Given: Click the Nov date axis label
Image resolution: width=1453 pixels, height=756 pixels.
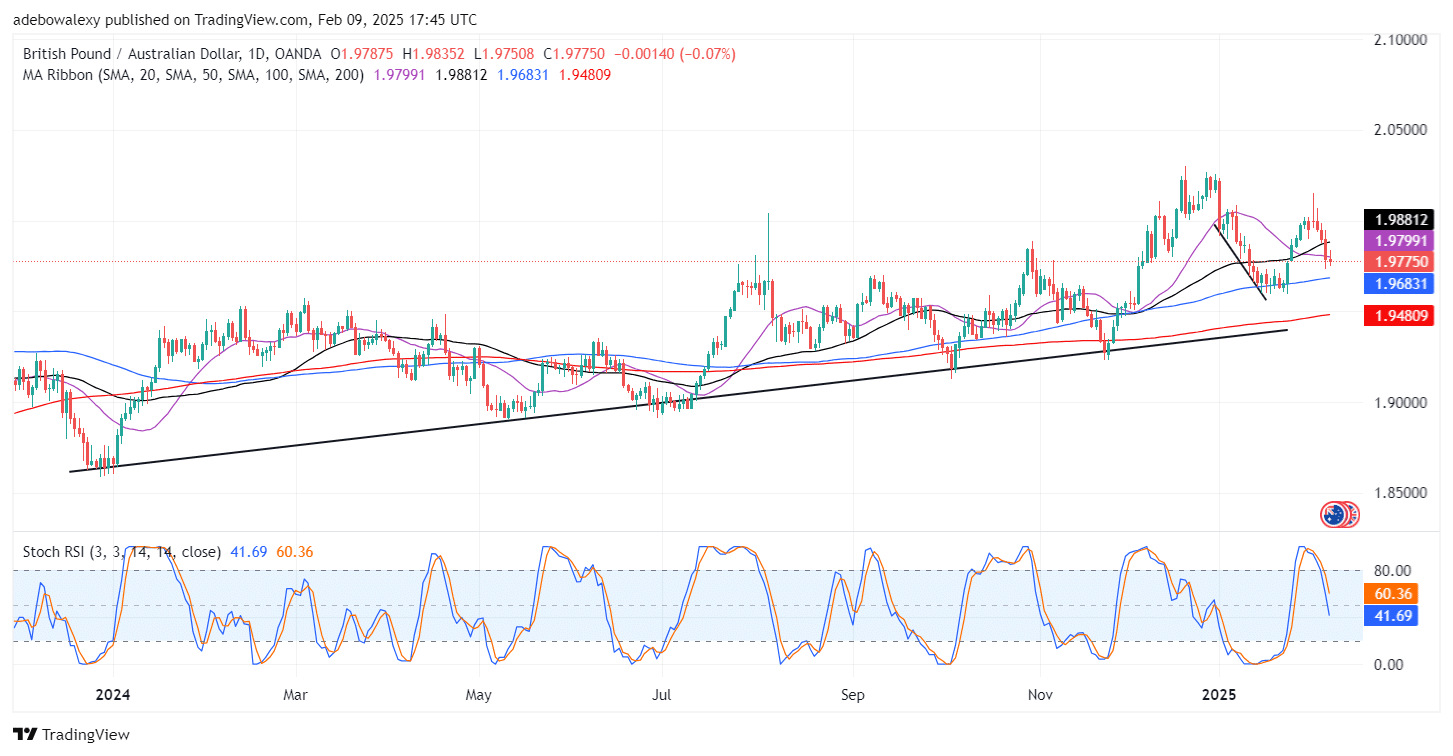Looking at the screenshot, I should pos(1040,693).
